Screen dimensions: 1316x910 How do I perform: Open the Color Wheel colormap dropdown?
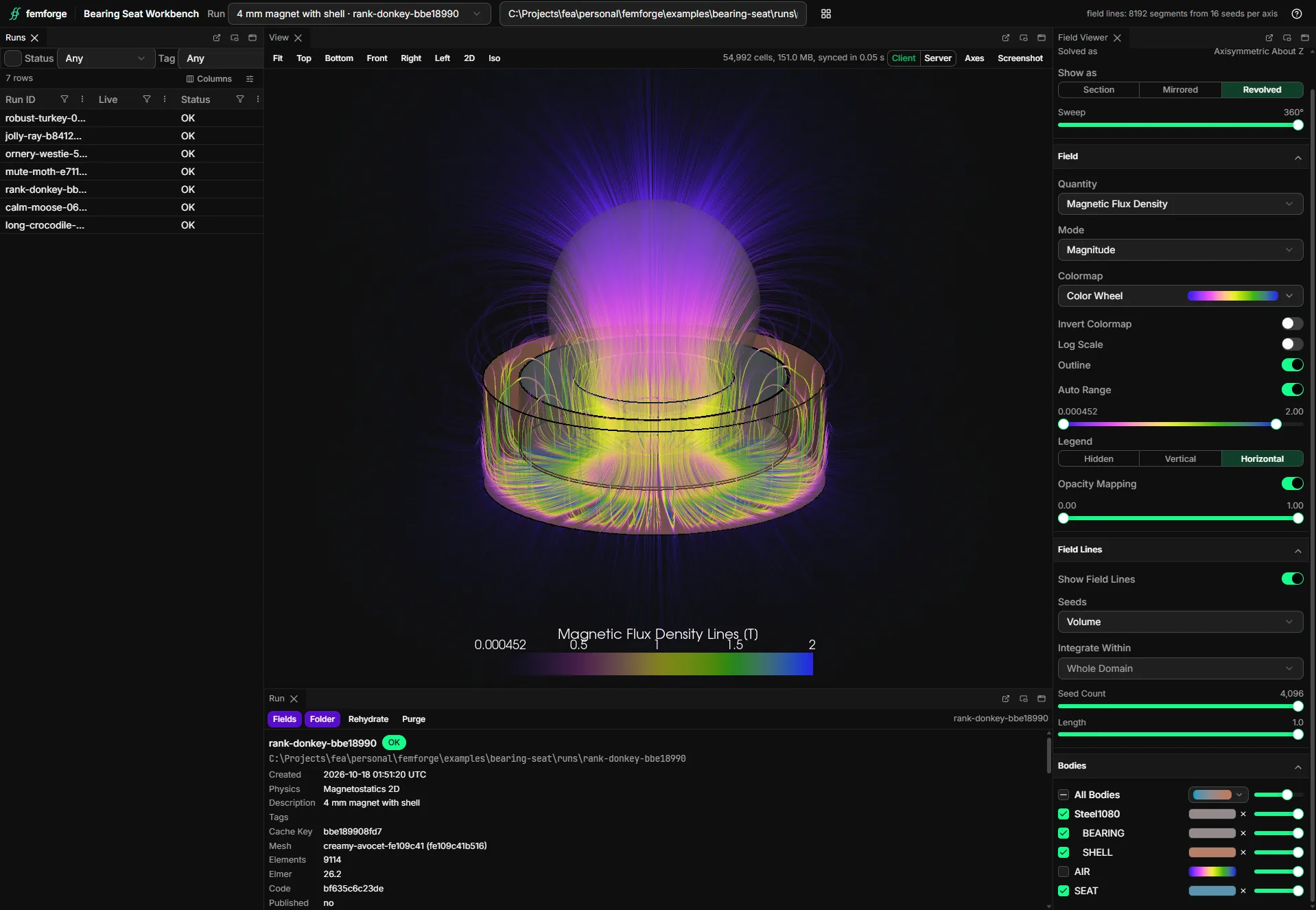click(1180, 296)
